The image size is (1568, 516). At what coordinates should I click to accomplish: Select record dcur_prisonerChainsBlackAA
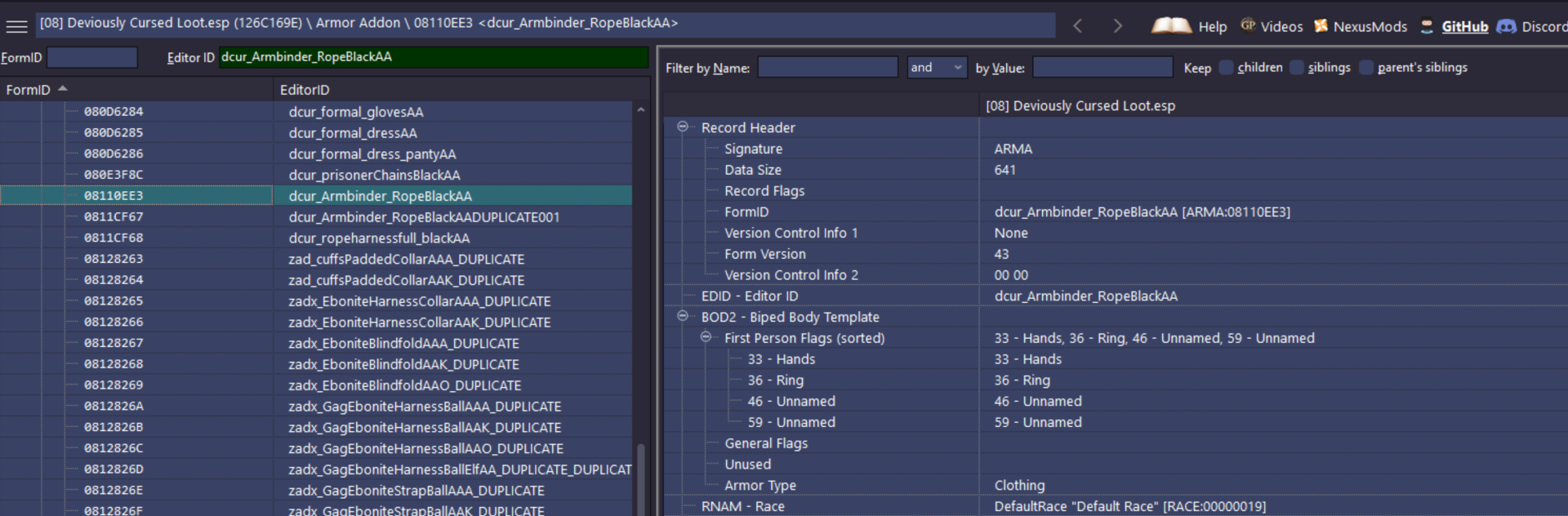point(375,176)
